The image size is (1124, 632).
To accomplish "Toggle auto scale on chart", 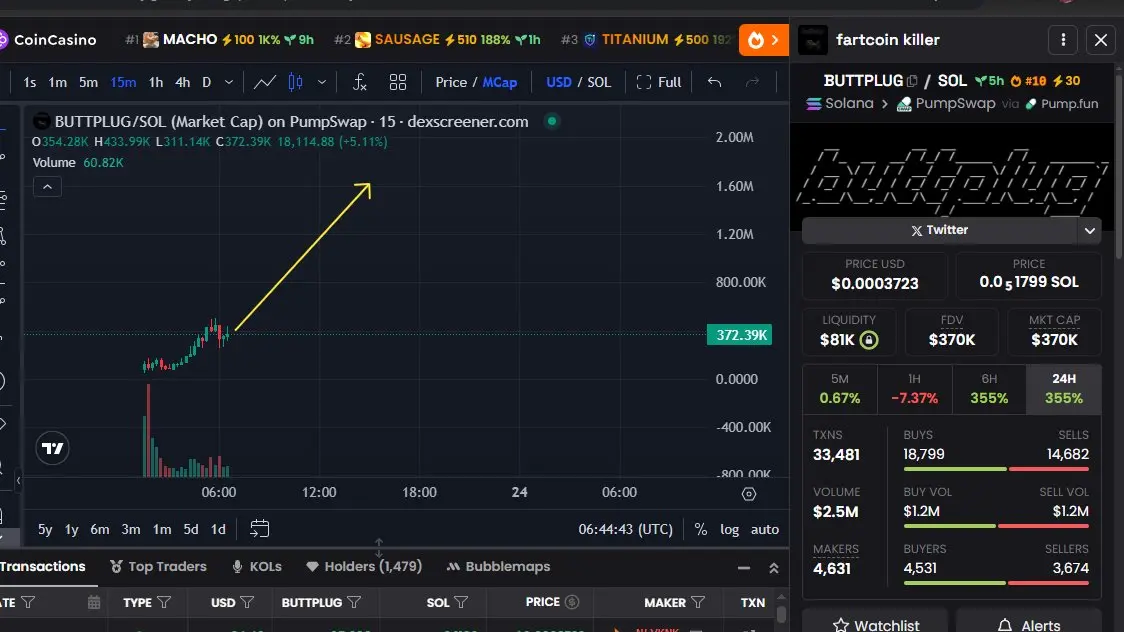I will pos(765,530).
